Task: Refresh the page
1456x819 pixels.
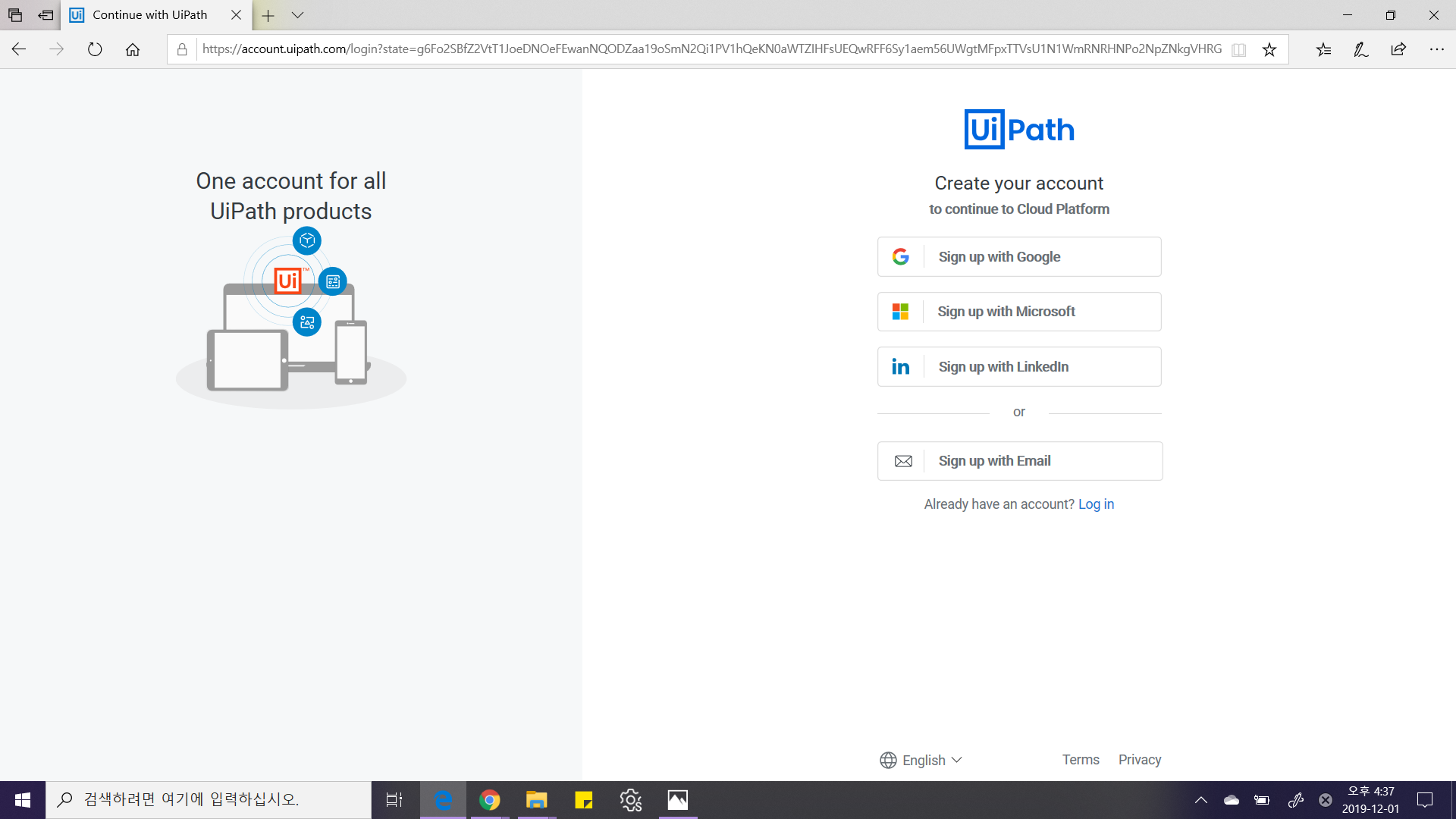Action: click(95, 49)
